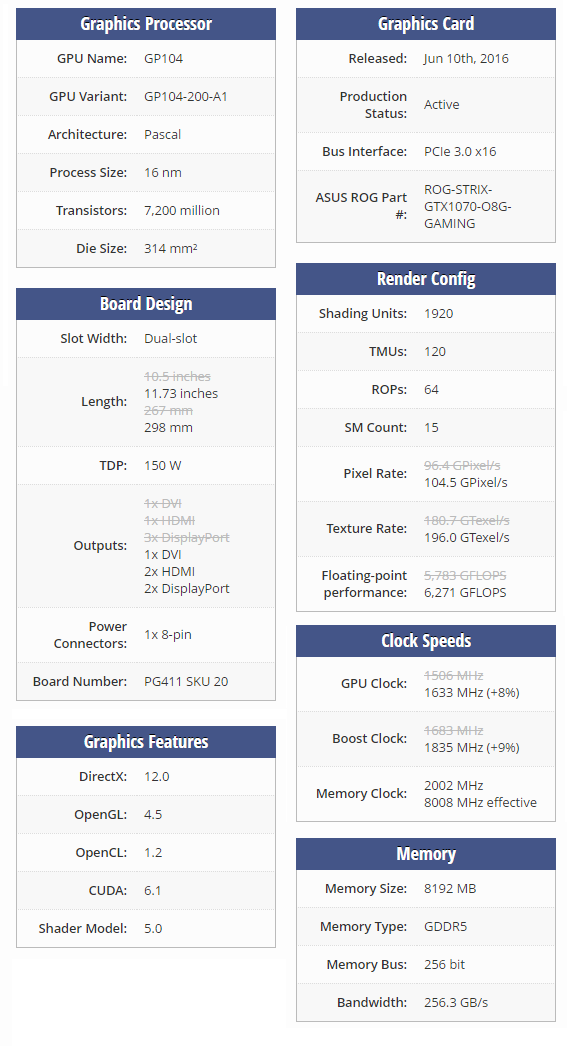
Task: Click the Clock Speeds section header
Action: (x=426, y=641)
